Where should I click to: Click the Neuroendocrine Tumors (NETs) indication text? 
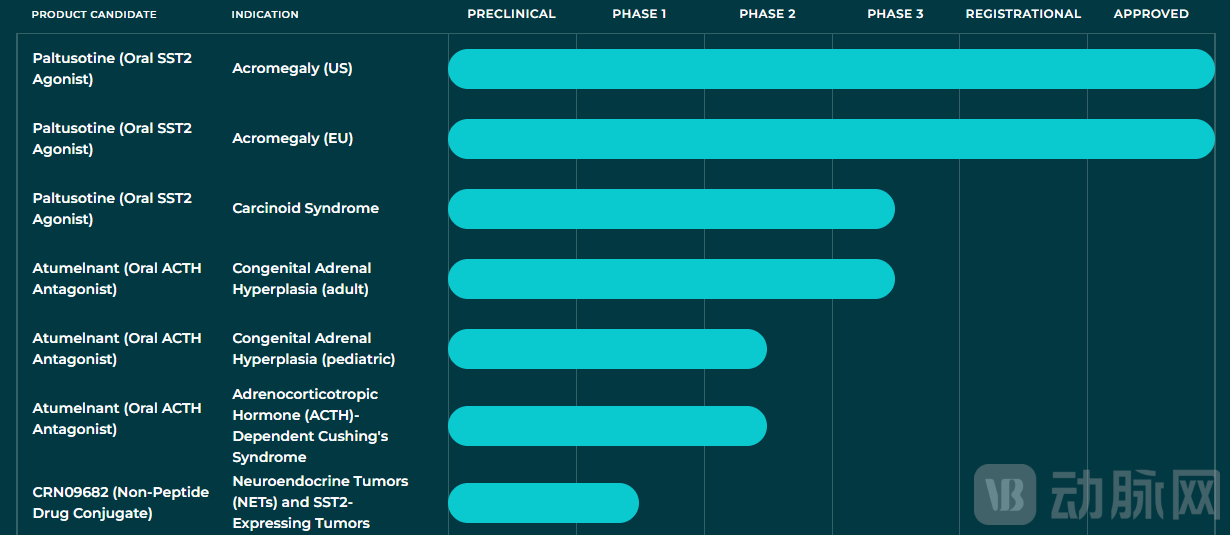pyautogui.click(x=320, y=502)
